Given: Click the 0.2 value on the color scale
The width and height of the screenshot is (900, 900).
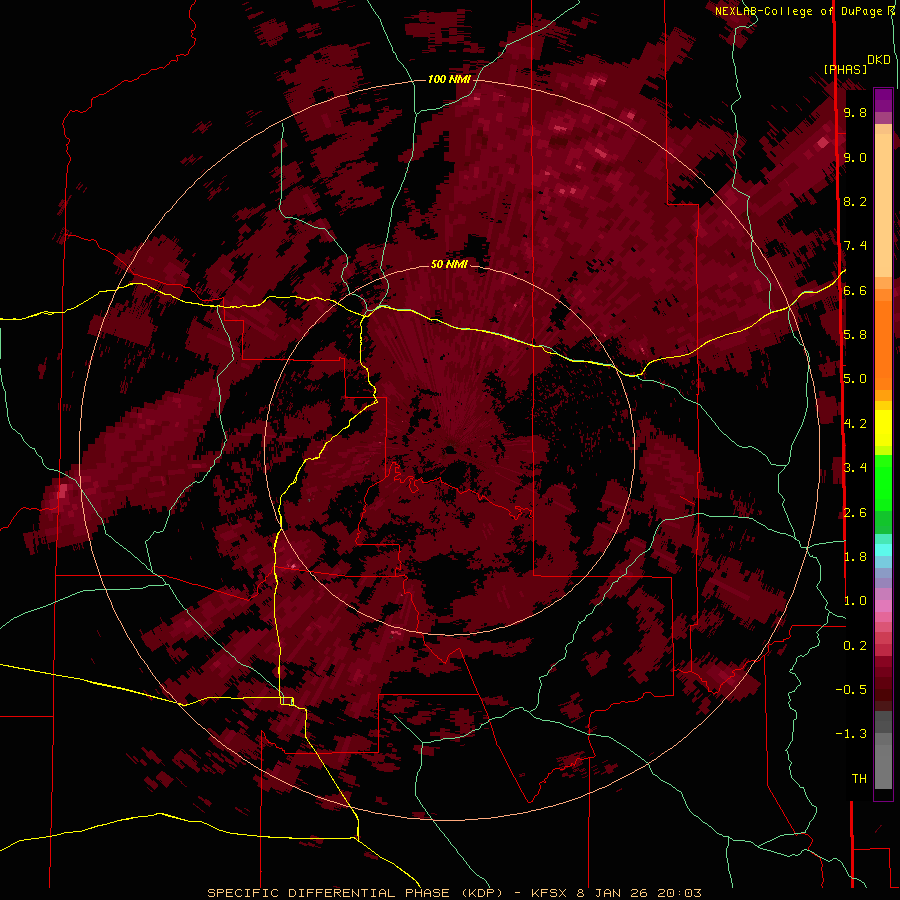Looking at the screenshot, I should click(855, 646).
